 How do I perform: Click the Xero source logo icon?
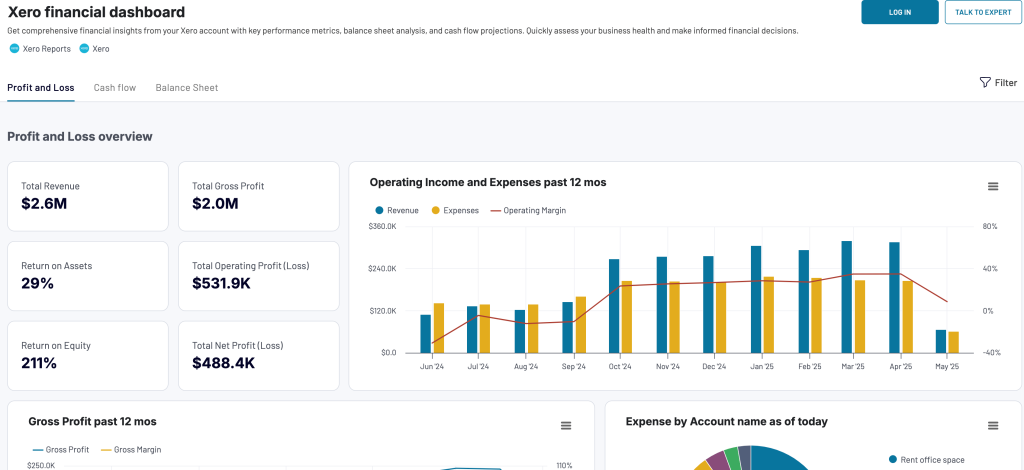[84, 48]
